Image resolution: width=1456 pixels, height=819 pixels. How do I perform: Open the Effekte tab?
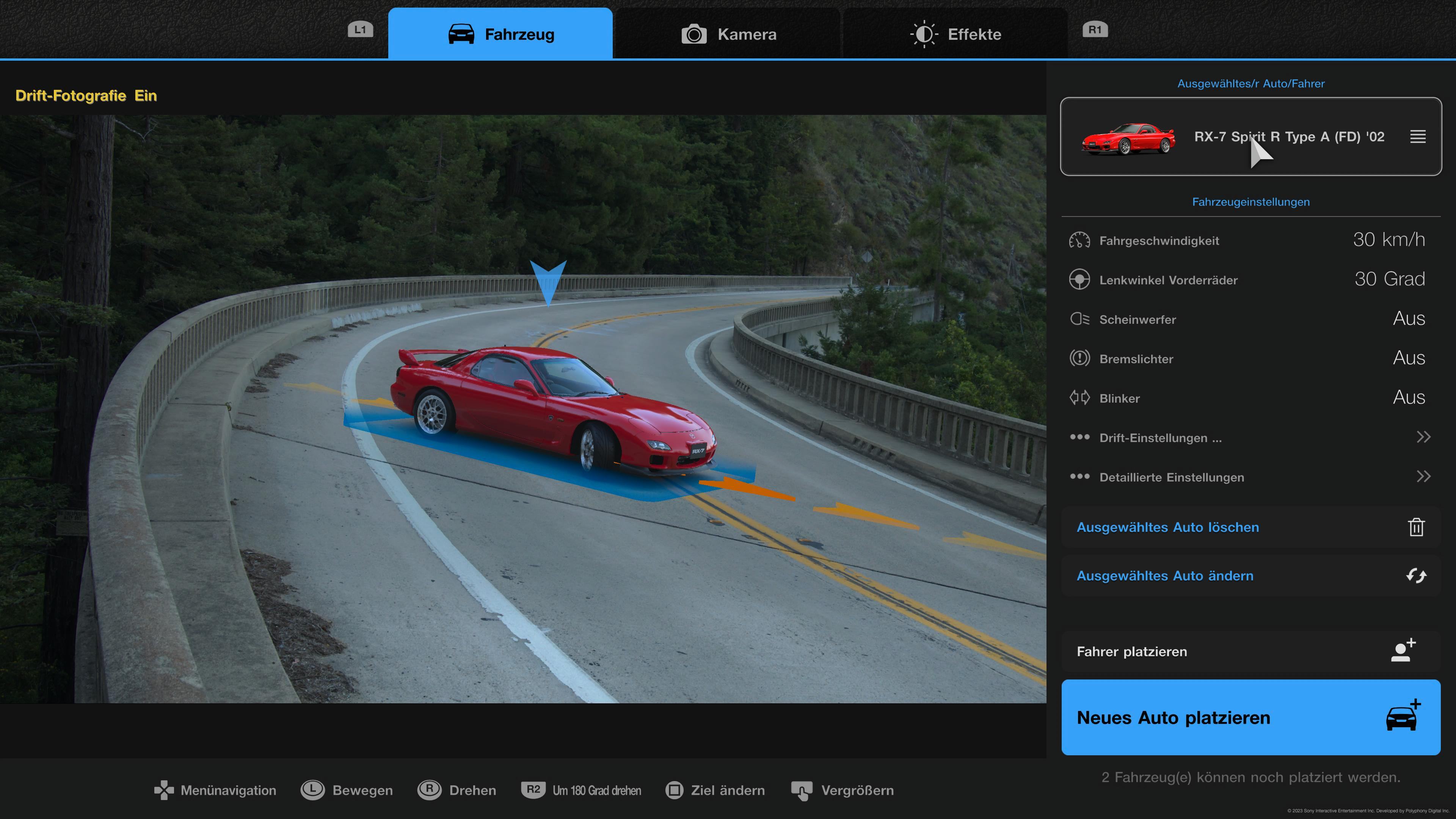point(955,33)
